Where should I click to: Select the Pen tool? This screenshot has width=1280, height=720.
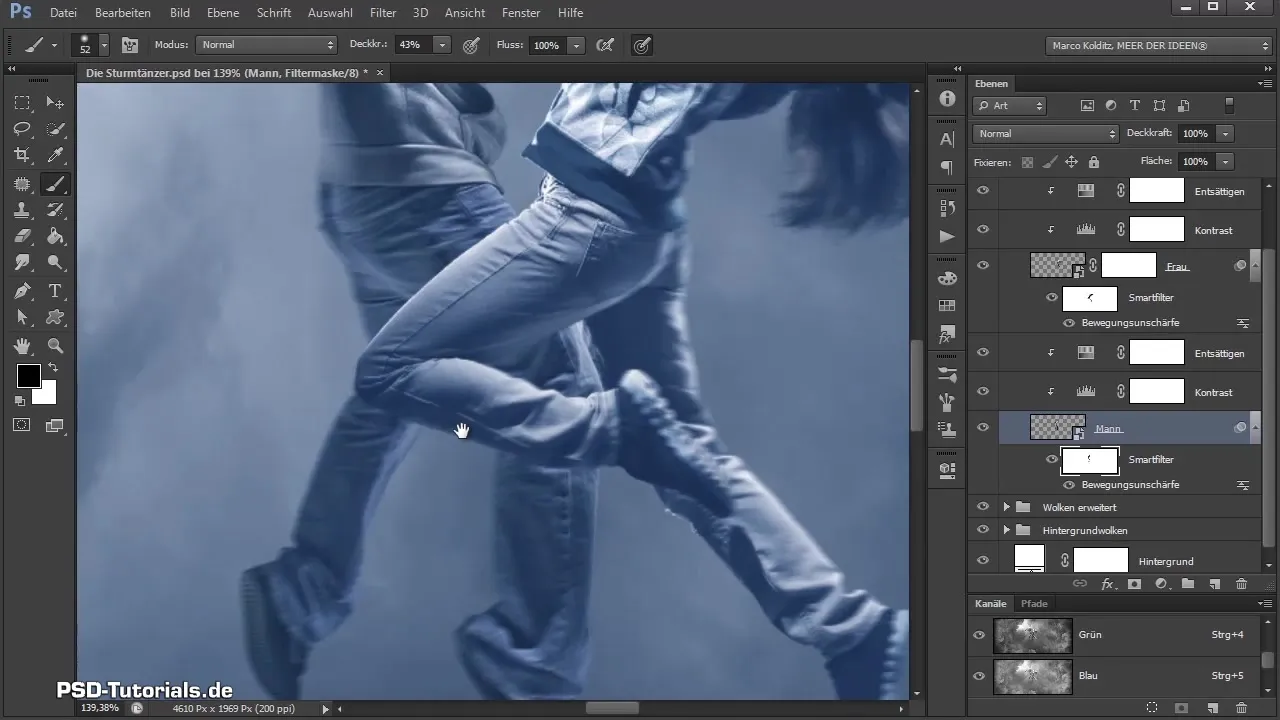[x=22, y=291]
